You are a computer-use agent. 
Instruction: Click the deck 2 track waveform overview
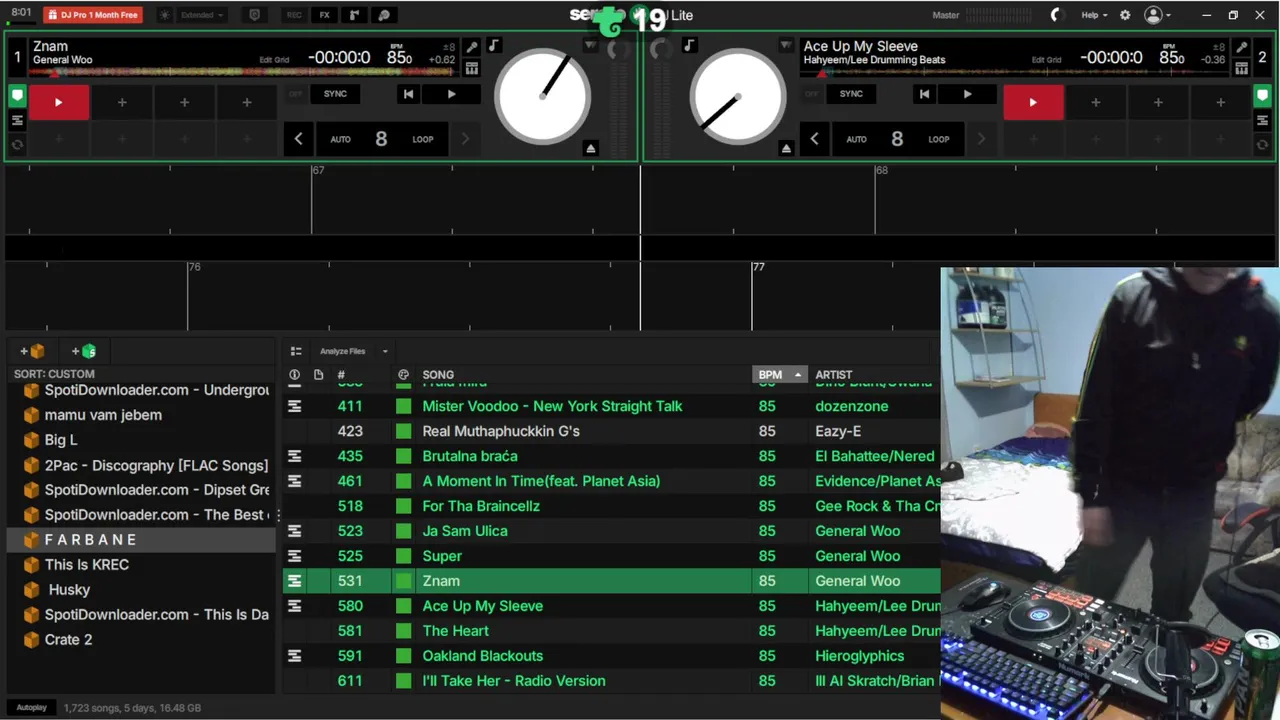click(x=1015, y=72)
